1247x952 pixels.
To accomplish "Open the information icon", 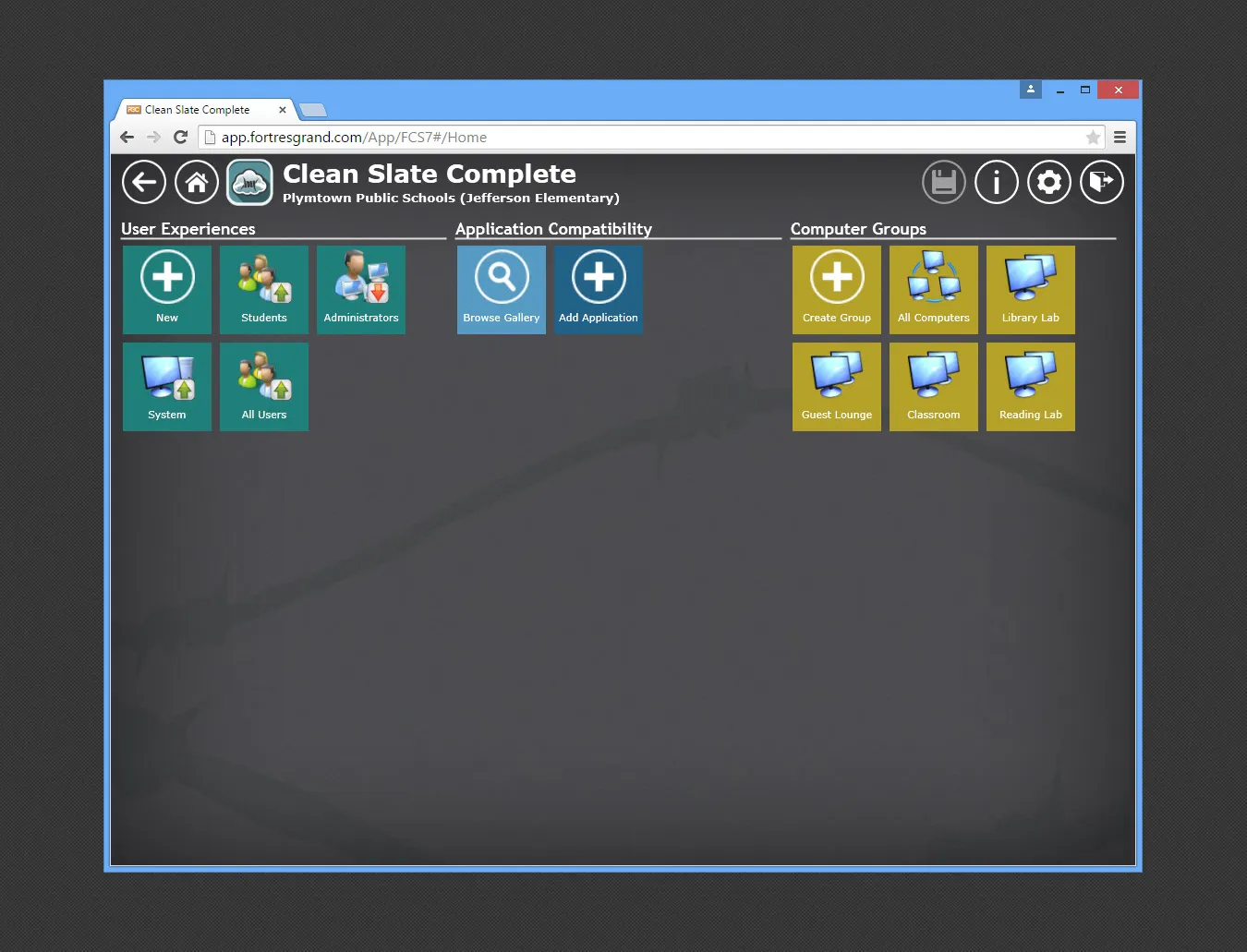I will [x=997, y=182].
